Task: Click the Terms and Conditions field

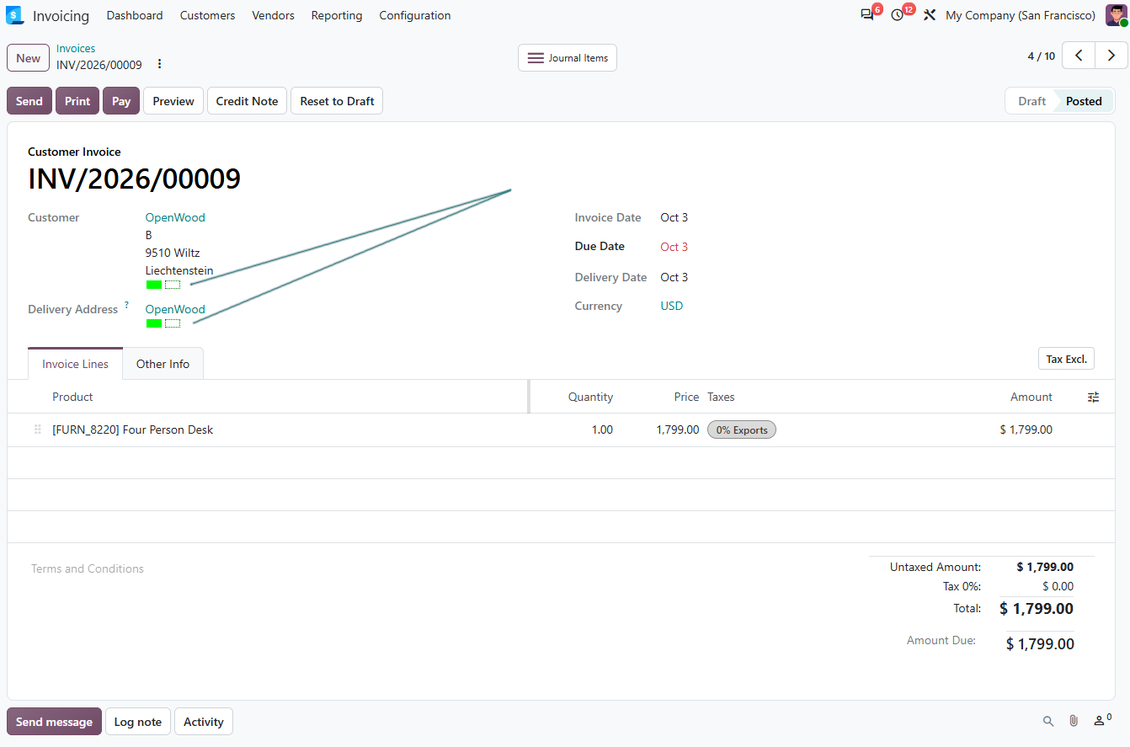Action: coord(87,568)
